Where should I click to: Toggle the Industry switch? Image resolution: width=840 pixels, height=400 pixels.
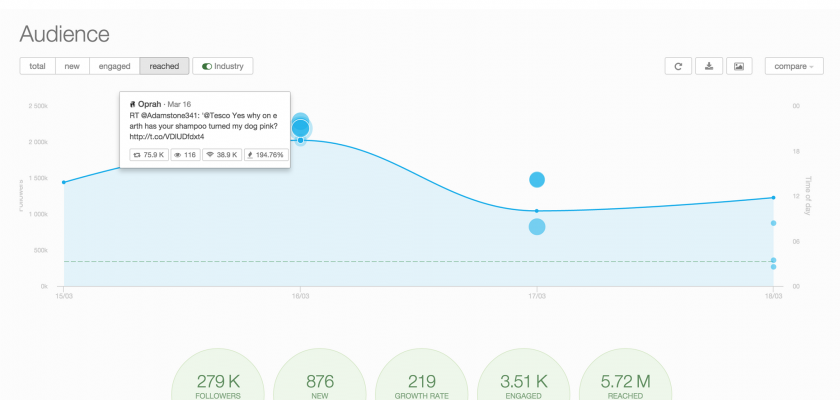point(223,66)
